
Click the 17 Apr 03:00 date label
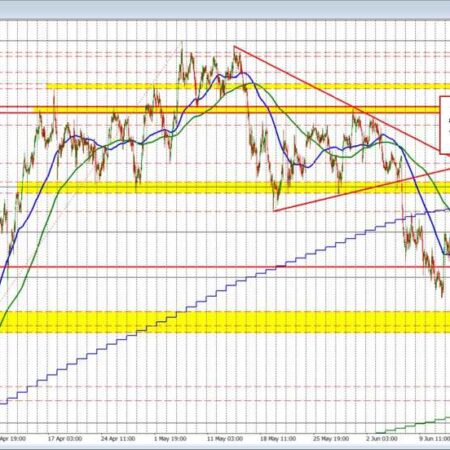(65, 439)
